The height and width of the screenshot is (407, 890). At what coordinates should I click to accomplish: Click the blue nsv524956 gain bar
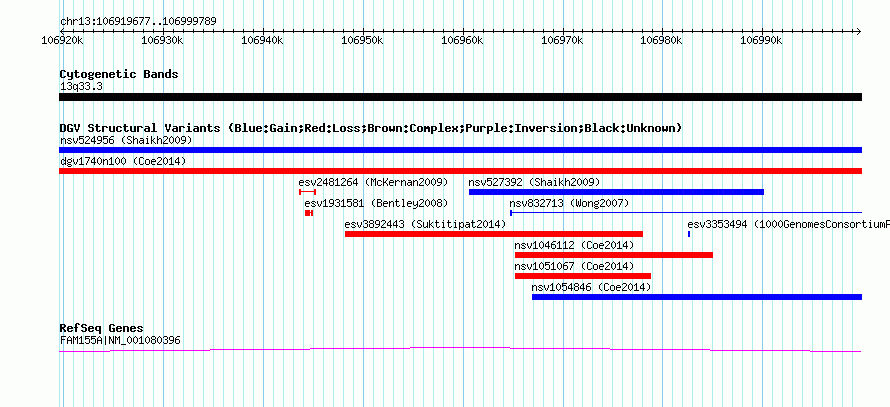460,150
